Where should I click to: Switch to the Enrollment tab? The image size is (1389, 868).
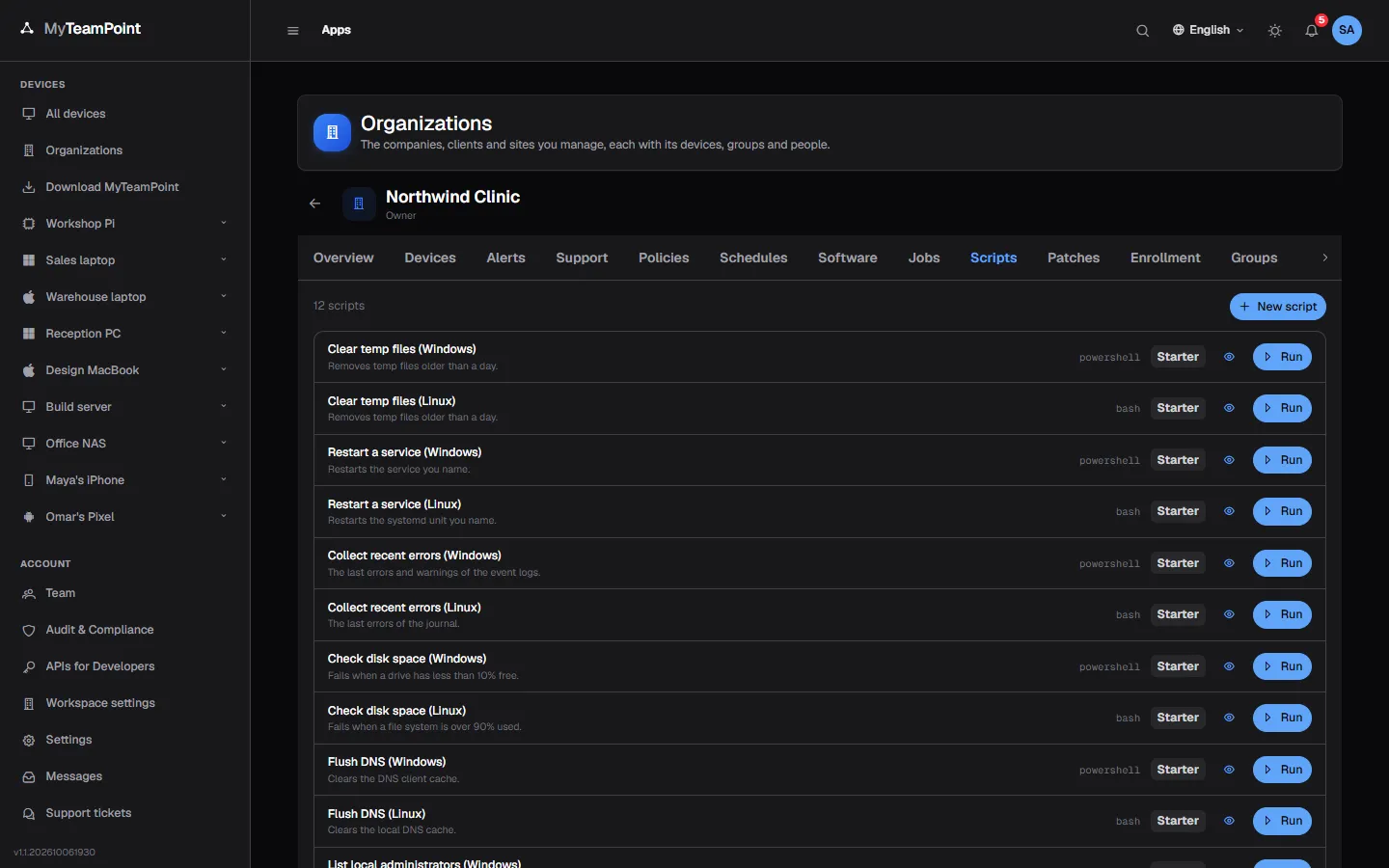(x=1165, y=258)
